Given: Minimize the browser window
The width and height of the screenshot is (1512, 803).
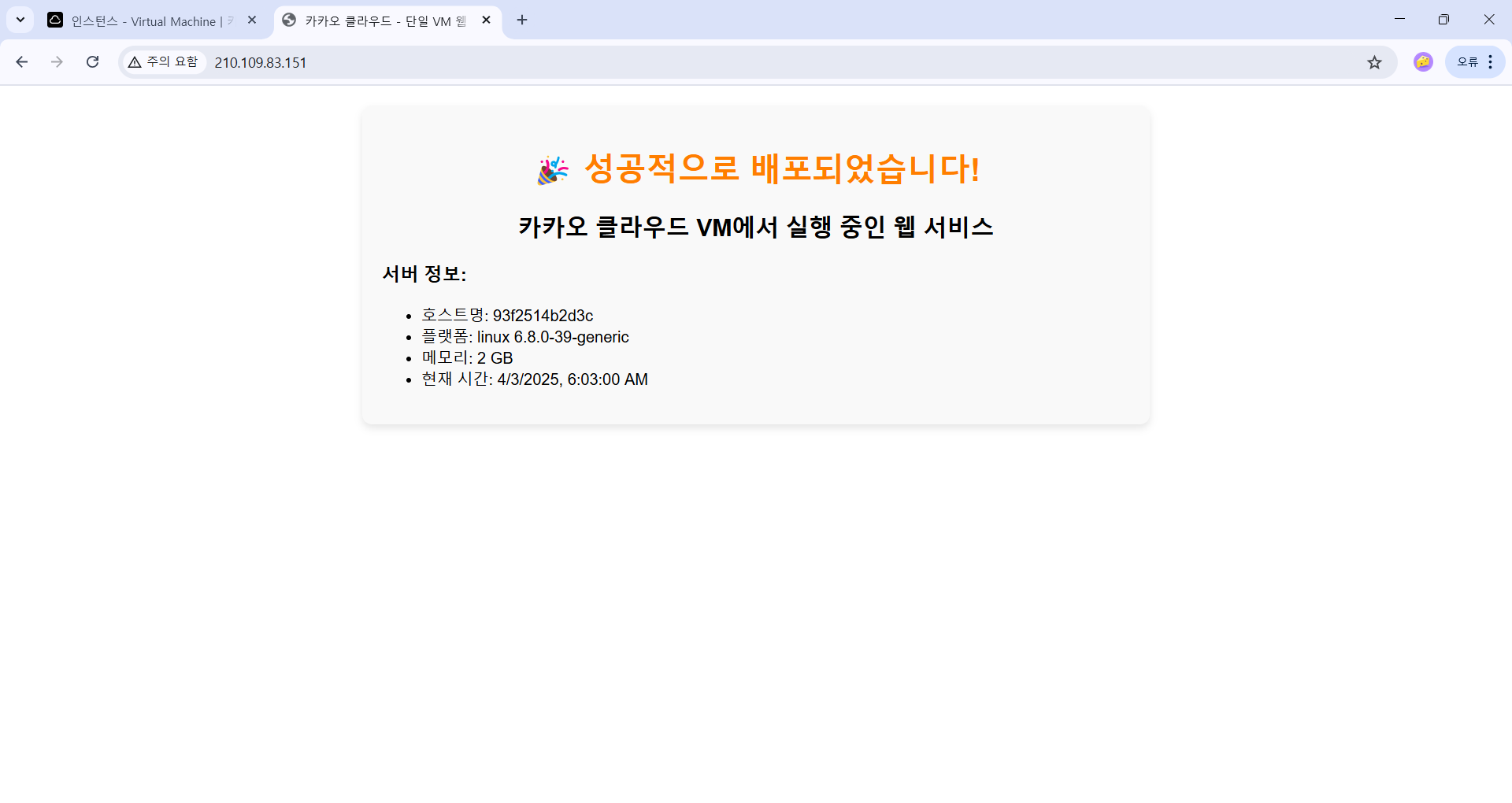Looking at the screenshot, I should pyautogui.click(x=1399, y=20).
